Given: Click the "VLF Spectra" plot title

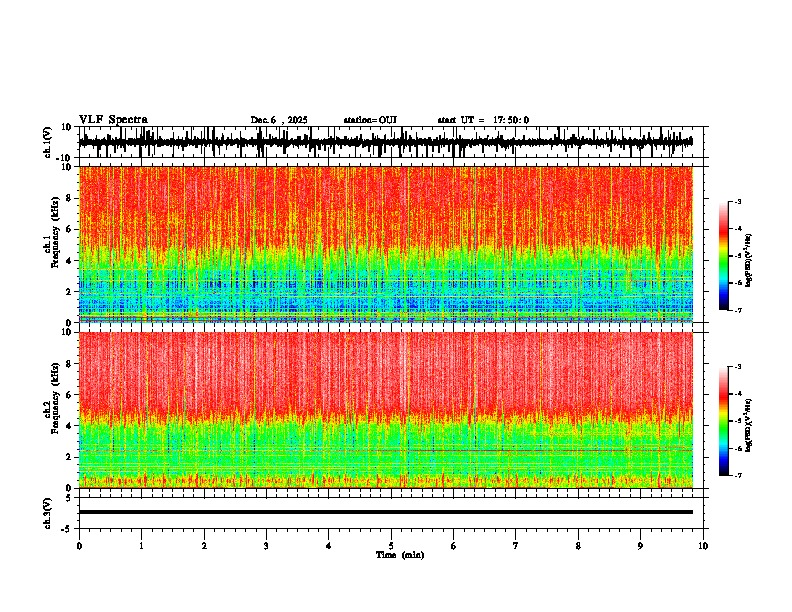Looking at the screenshot, I should [113, 120].
